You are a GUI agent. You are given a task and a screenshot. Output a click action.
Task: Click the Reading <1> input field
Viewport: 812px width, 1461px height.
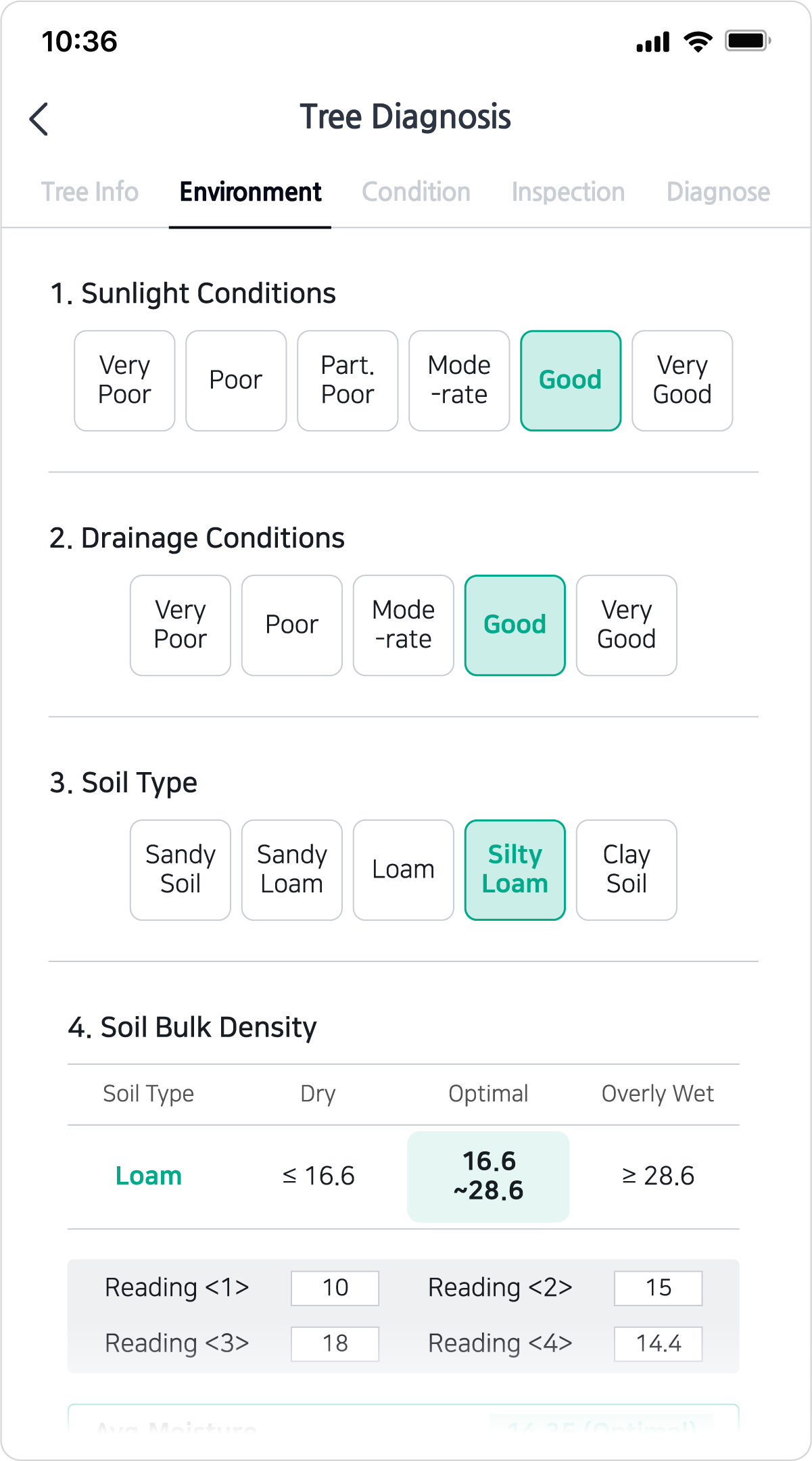pyautogui.click(x=335, y=1288)
